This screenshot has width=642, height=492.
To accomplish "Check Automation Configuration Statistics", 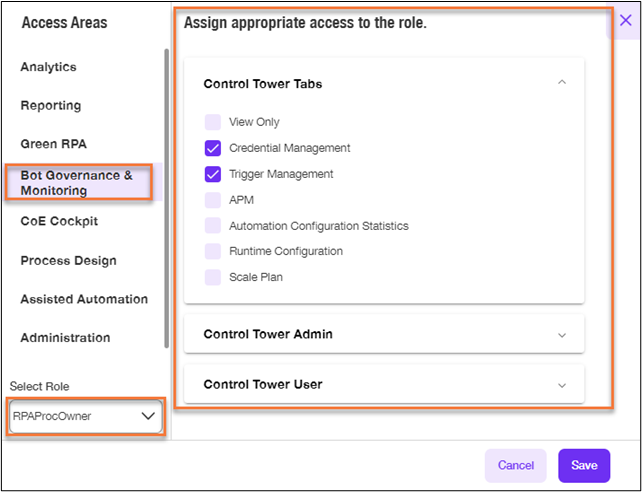I will [212, 226].
